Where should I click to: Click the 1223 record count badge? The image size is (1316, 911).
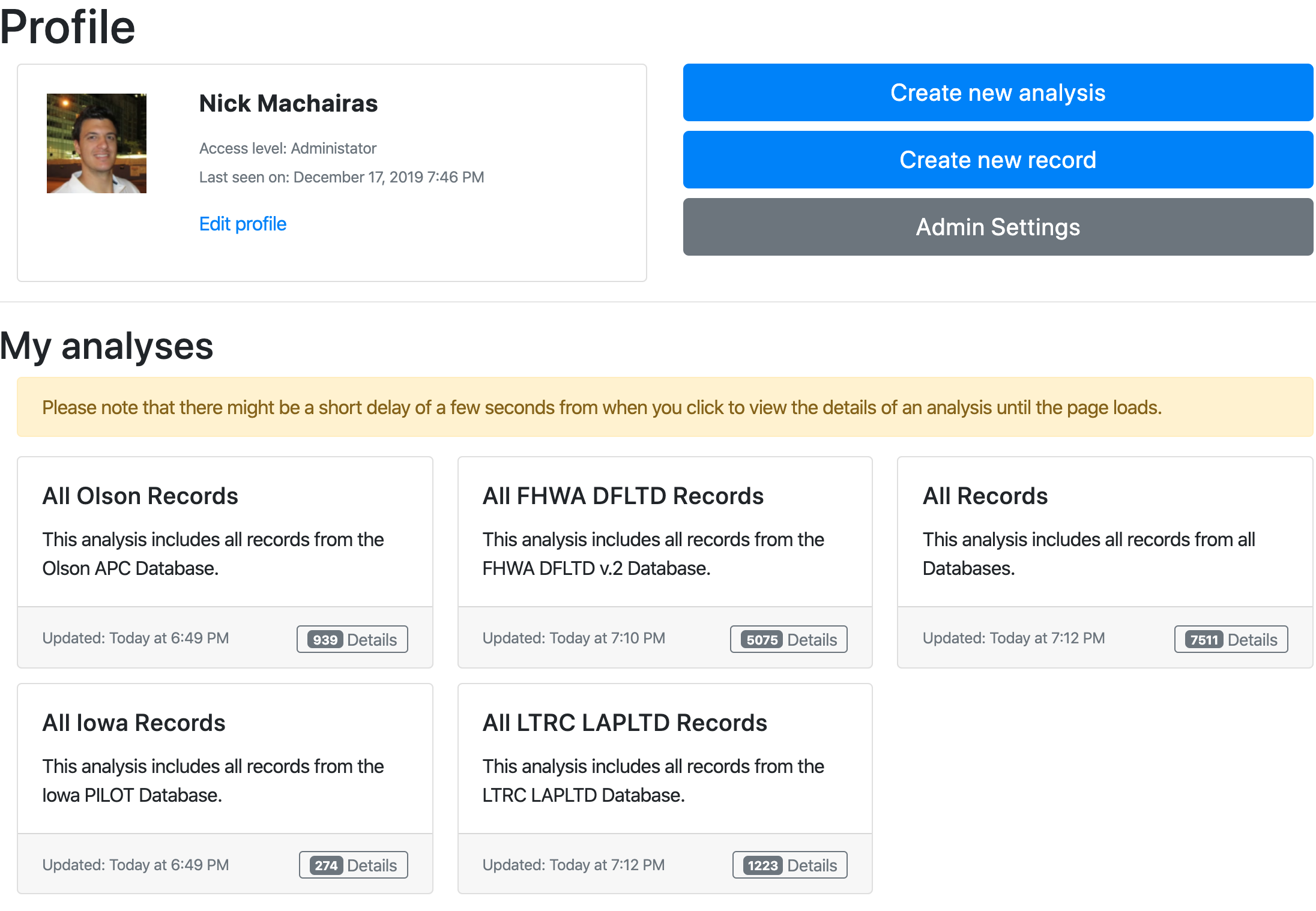click(763, 865)
